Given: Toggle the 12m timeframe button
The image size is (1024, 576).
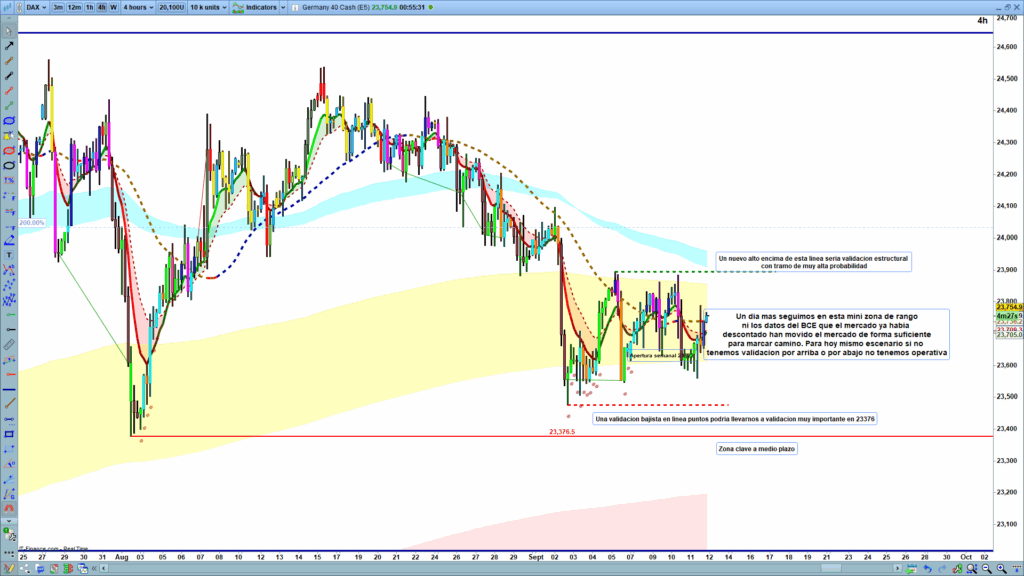Looking at the screenshot, I should 75,7.
